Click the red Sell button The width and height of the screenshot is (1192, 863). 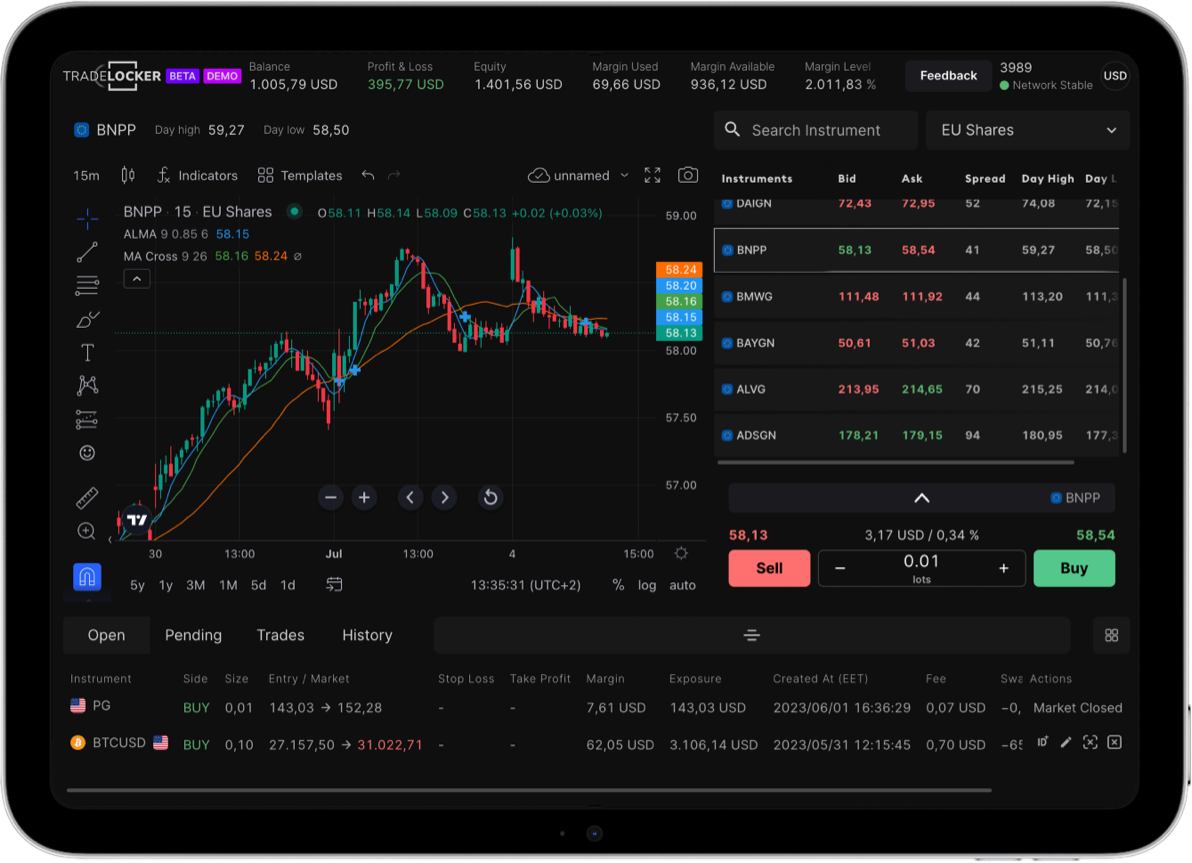(x=769, y=569)
